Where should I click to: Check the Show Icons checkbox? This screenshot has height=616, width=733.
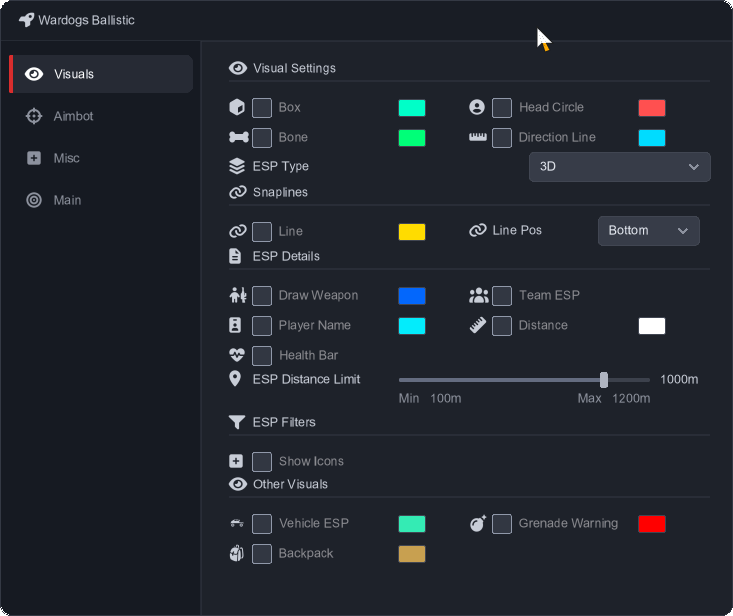[262, 462]
